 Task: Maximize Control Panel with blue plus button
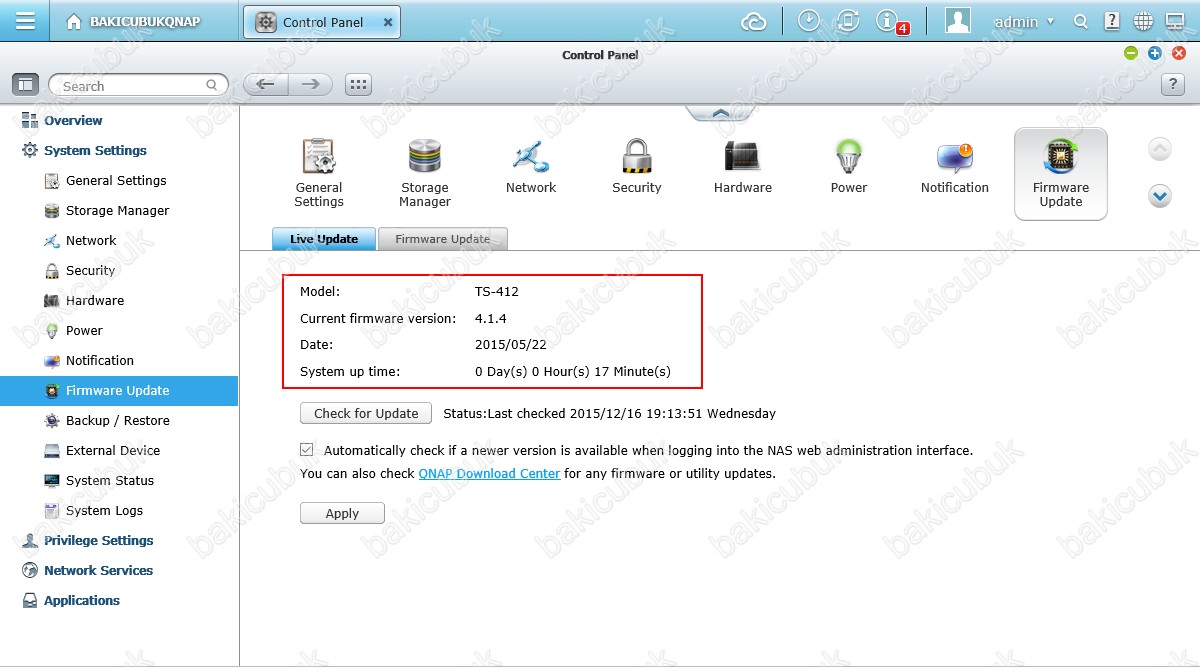[1154, 53]
